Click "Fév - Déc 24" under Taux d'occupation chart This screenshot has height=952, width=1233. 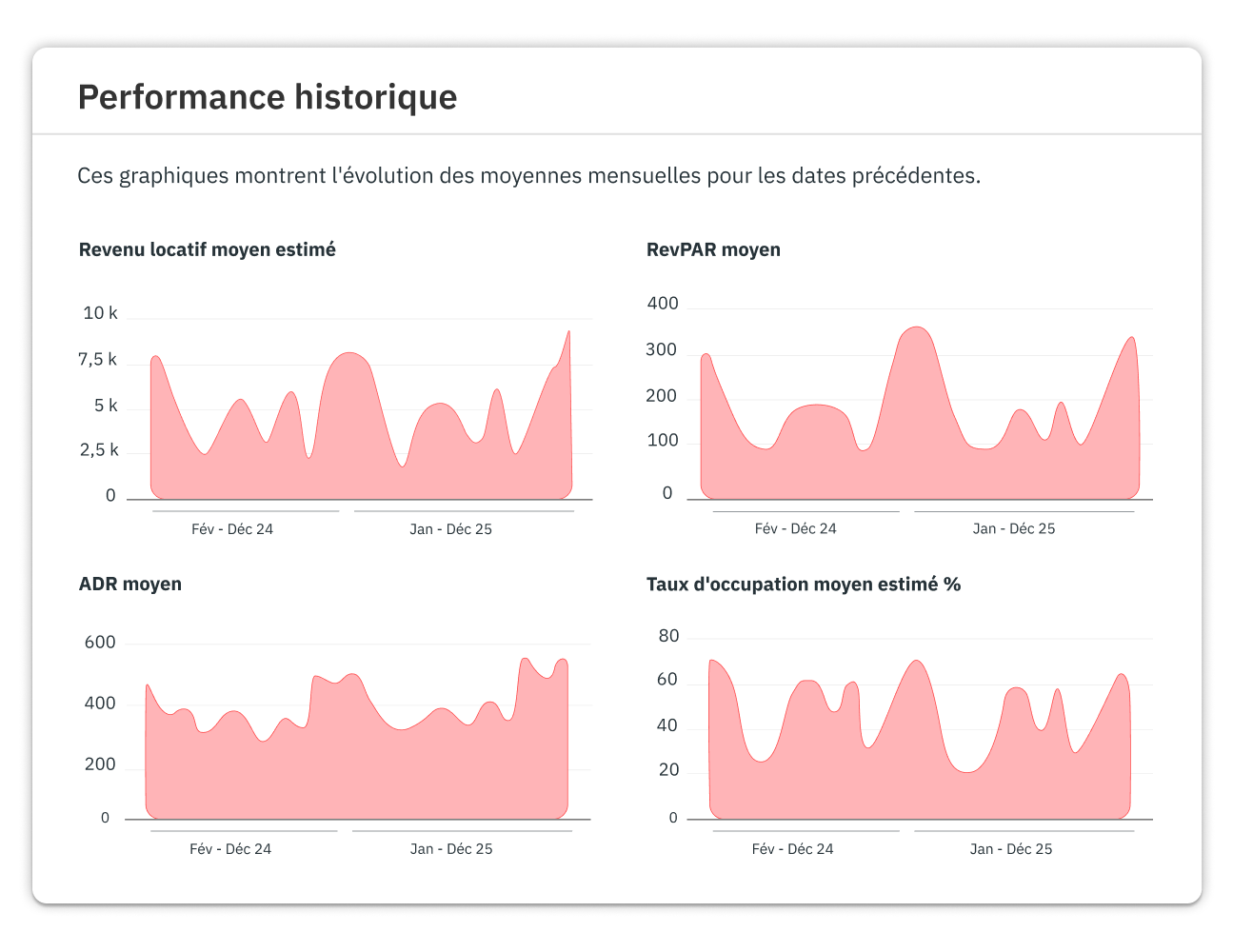(x=793, y=849)
